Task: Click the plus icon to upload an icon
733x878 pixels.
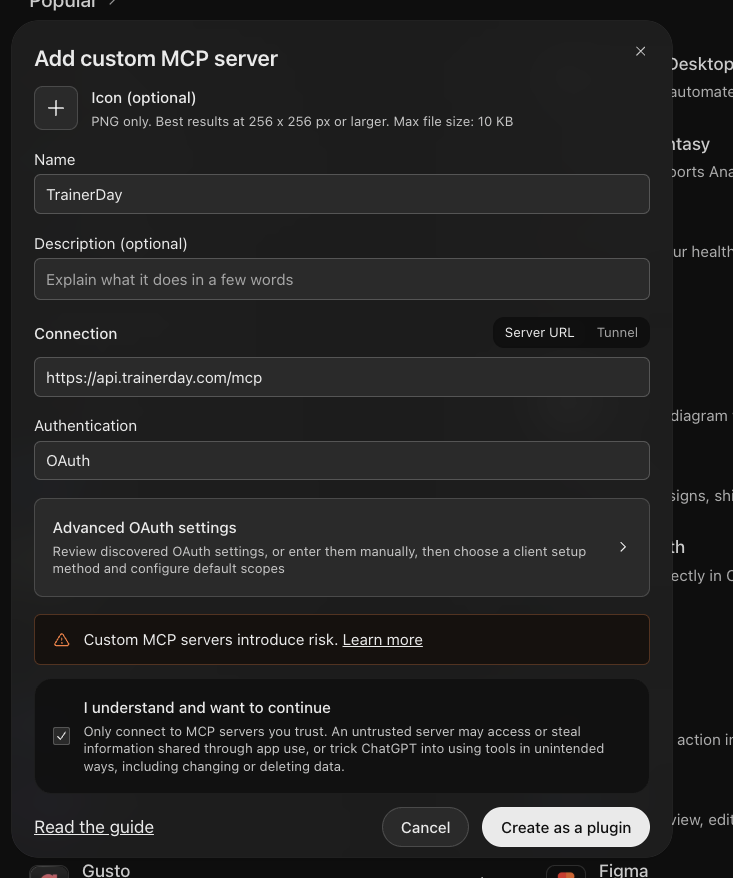Action: pyautogui.click(x=56, y=108)
